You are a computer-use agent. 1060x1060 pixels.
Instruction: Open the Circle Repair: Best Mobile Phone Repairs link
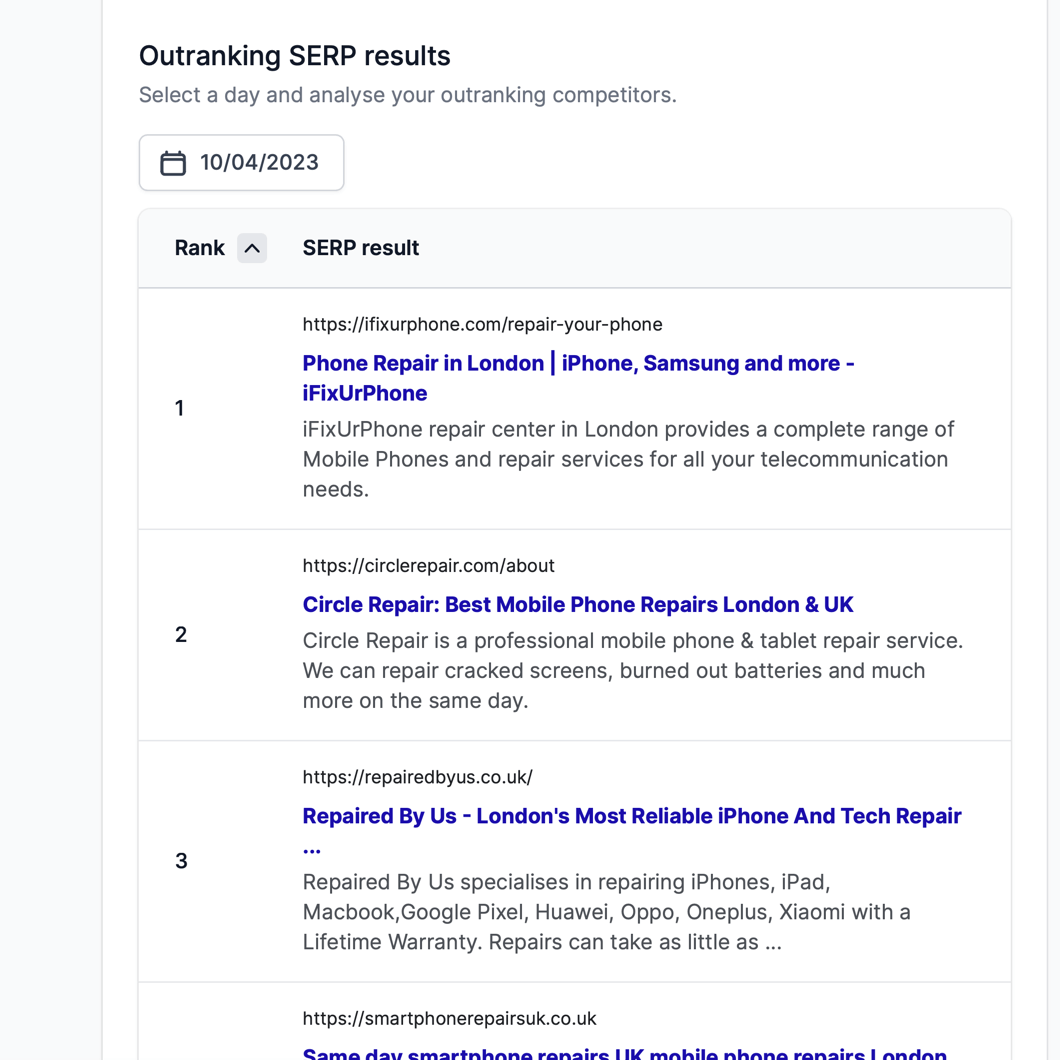coord(578,605)
